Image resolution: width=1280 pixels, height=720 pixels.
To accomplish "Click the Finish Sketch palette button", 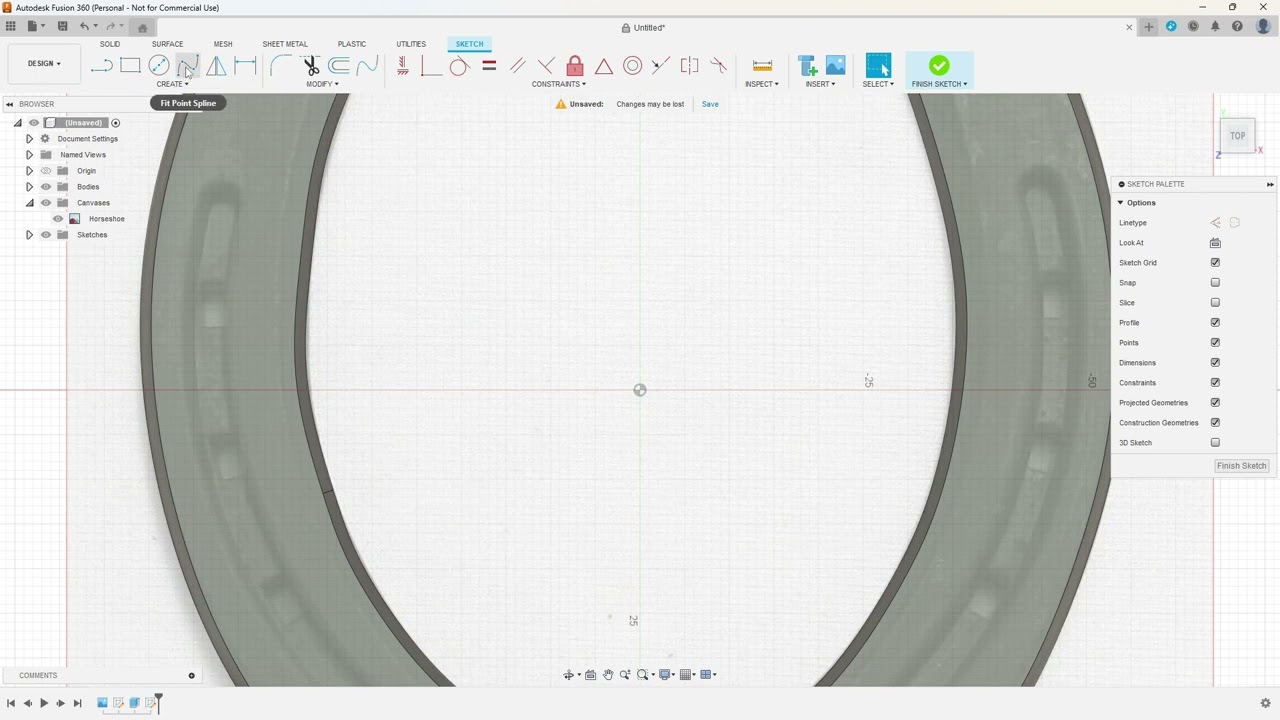I will click(1241, 466).
